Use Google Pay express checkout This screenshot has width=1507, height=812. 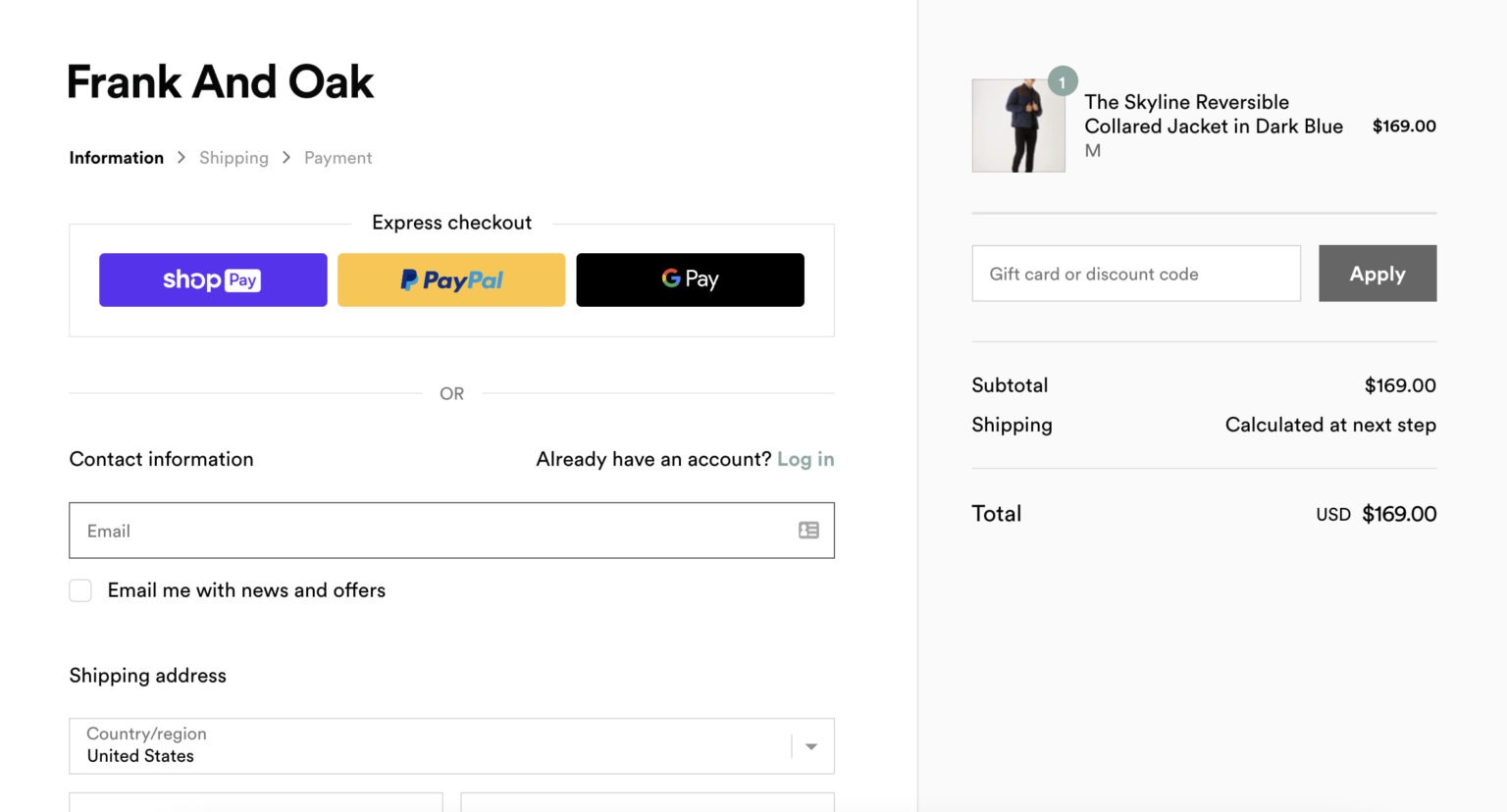689,279
